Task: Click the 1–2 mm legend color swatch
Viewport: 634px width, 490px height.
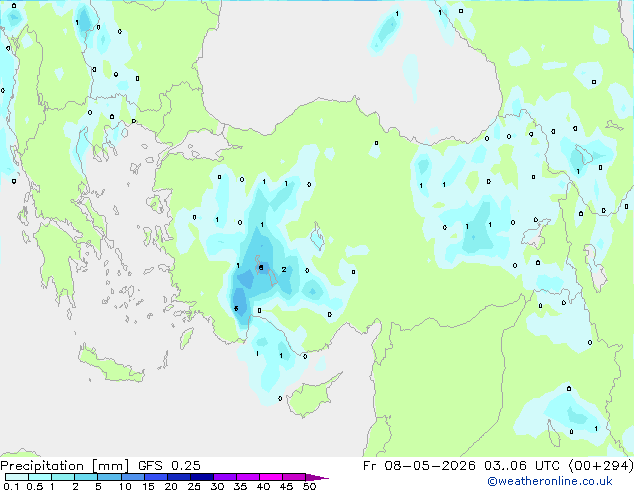Action: (x=63, y=477)
